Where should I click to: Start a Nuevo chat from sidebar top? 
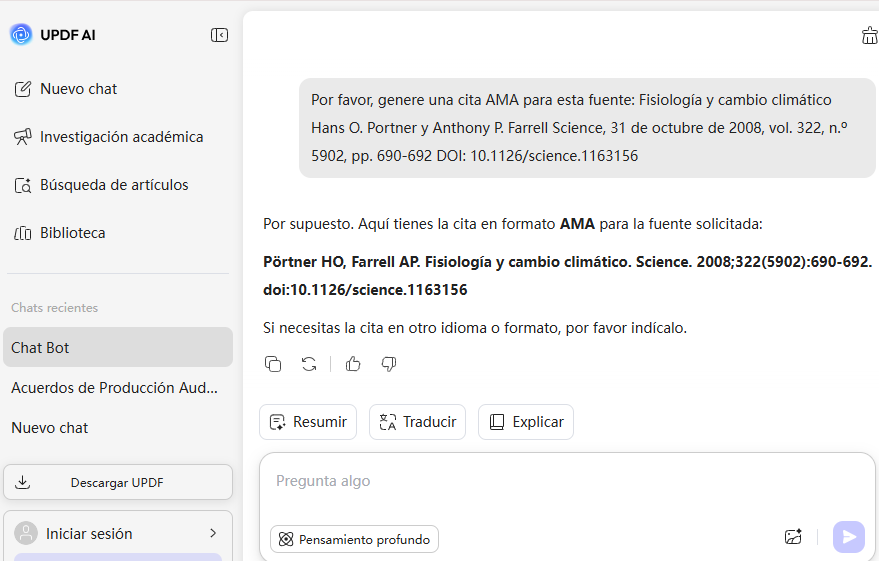coord(66,89)
